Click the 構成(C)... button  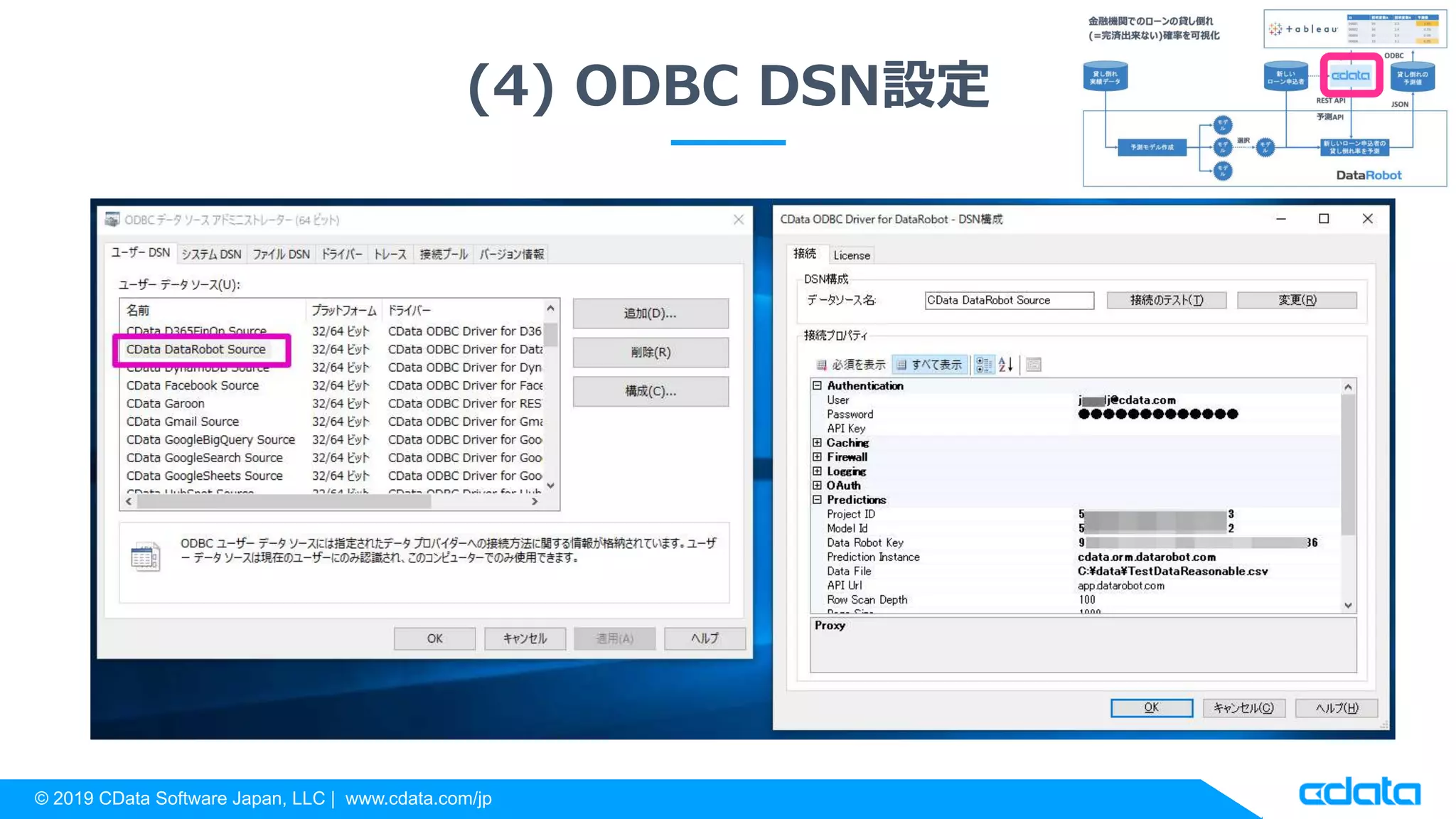pyautogui.click(x=650, y=391)
